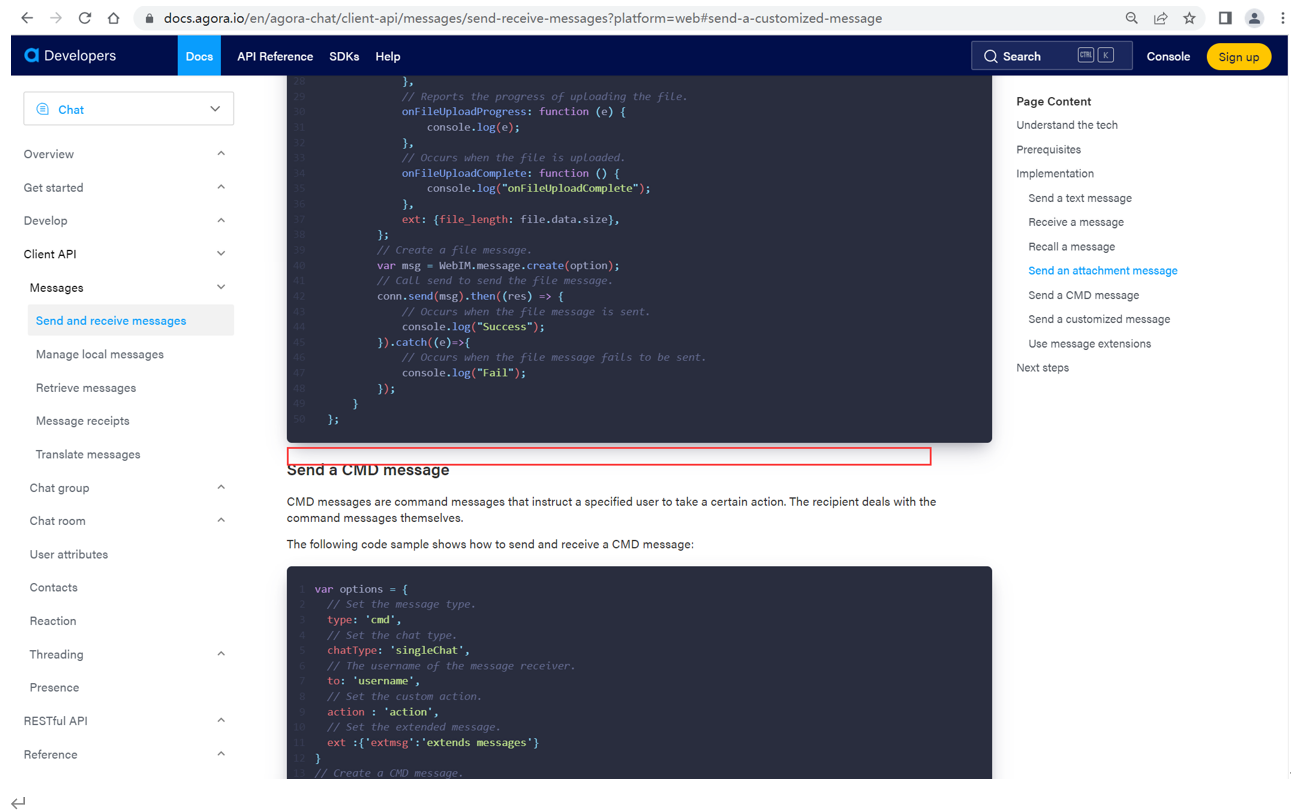The height and width of the screenshot is (811, 1291).
Task: Switch to the API Reference tab
Action: click(x=274, y=56)
